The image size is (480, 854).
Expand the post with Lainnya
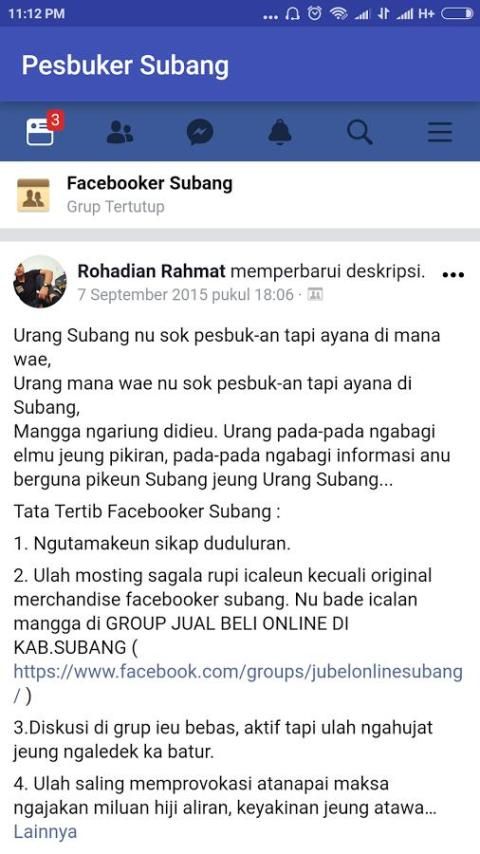pyautogui.click(x=45, y=832)
